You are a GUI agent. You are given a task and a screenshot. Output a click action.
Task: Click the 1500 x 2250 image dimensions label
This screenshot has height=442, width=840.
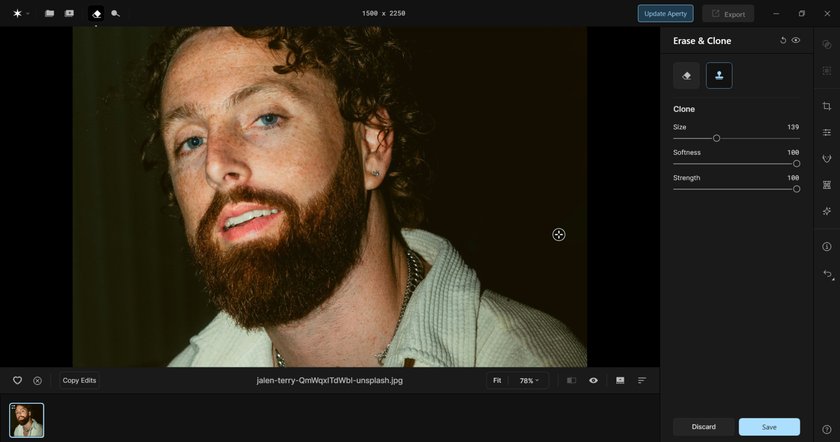(x=384, y=13)
